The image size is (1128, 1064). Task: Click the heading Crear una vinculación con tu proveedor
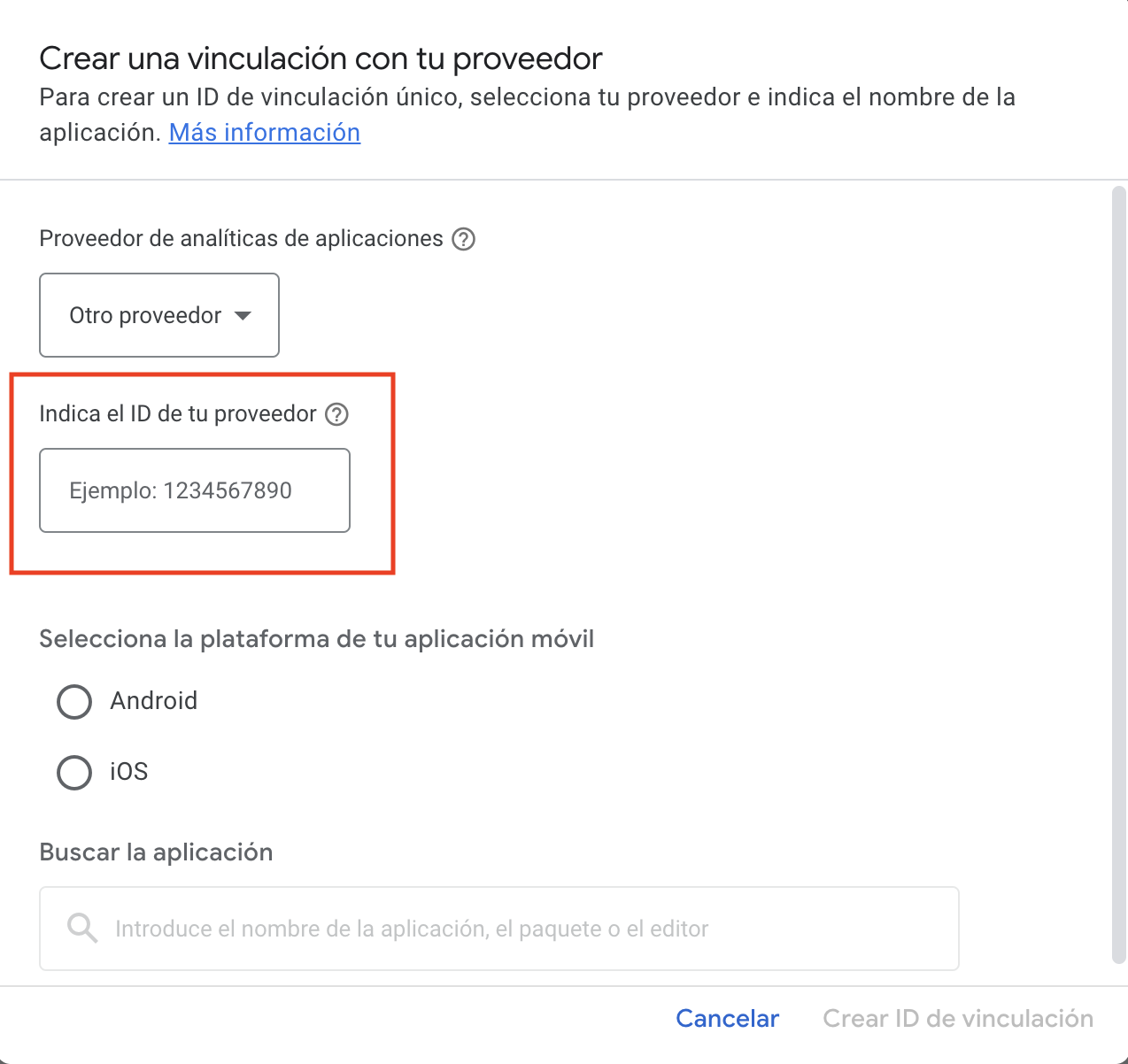pyautogui.click(x=321, y=59)
